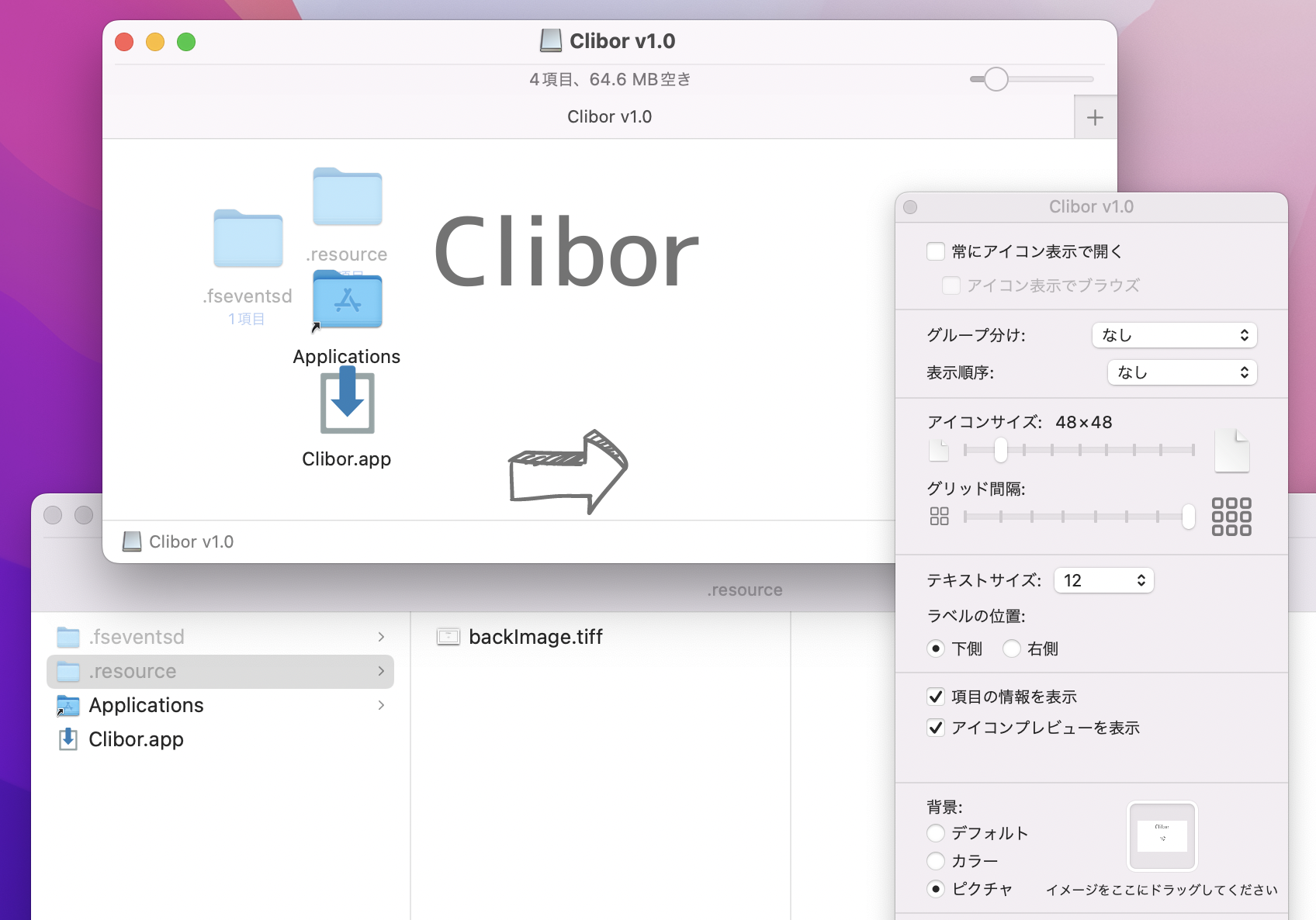This screenshot has width=1316, height=920.
Task: Click the disk icon in the path bar
Action: (132, 541)
